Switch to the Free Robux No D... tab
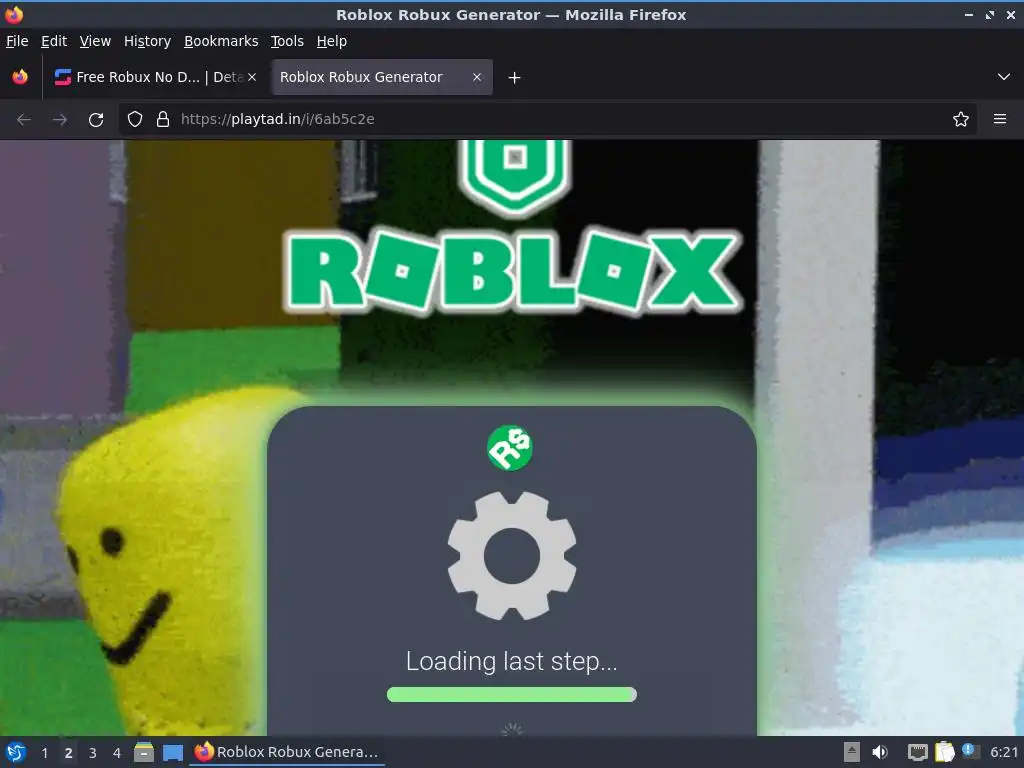This screenshot has width=1024, height=768. click(x=155, y=77)
